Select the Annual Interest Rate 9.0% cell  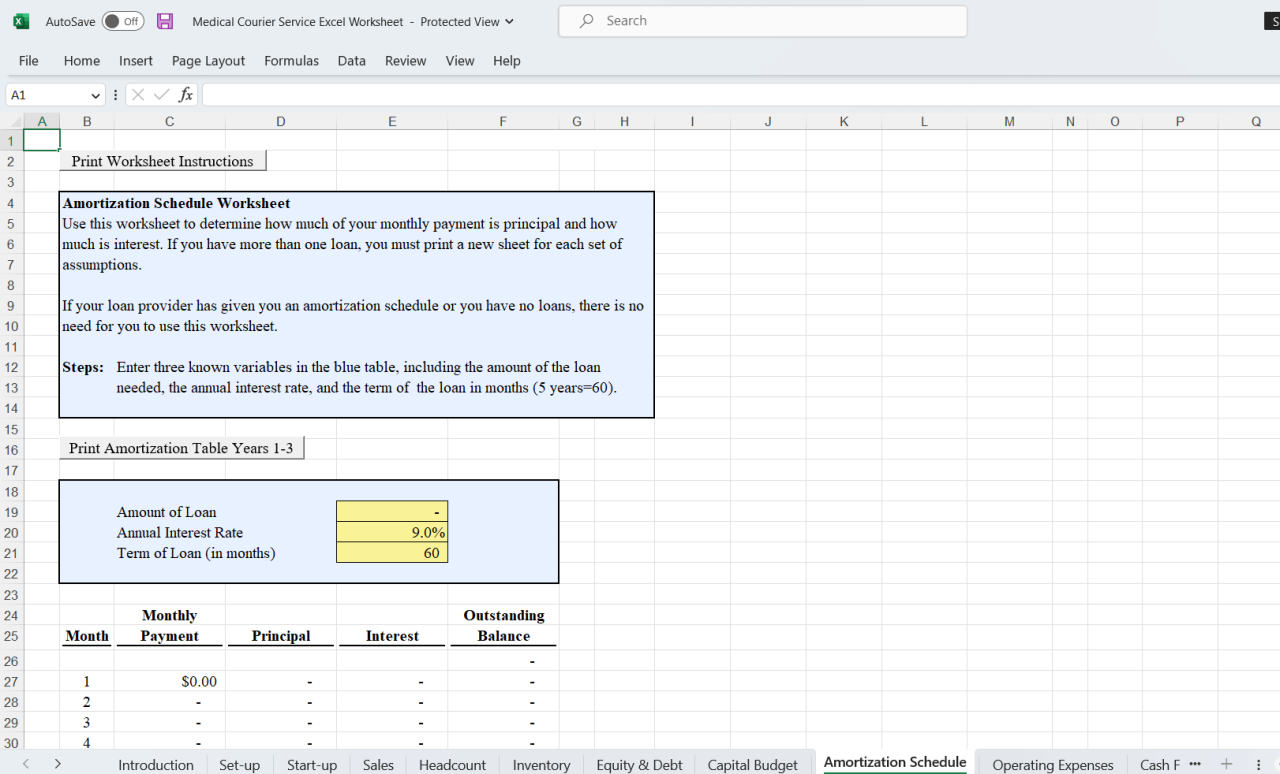pos(392,533)
